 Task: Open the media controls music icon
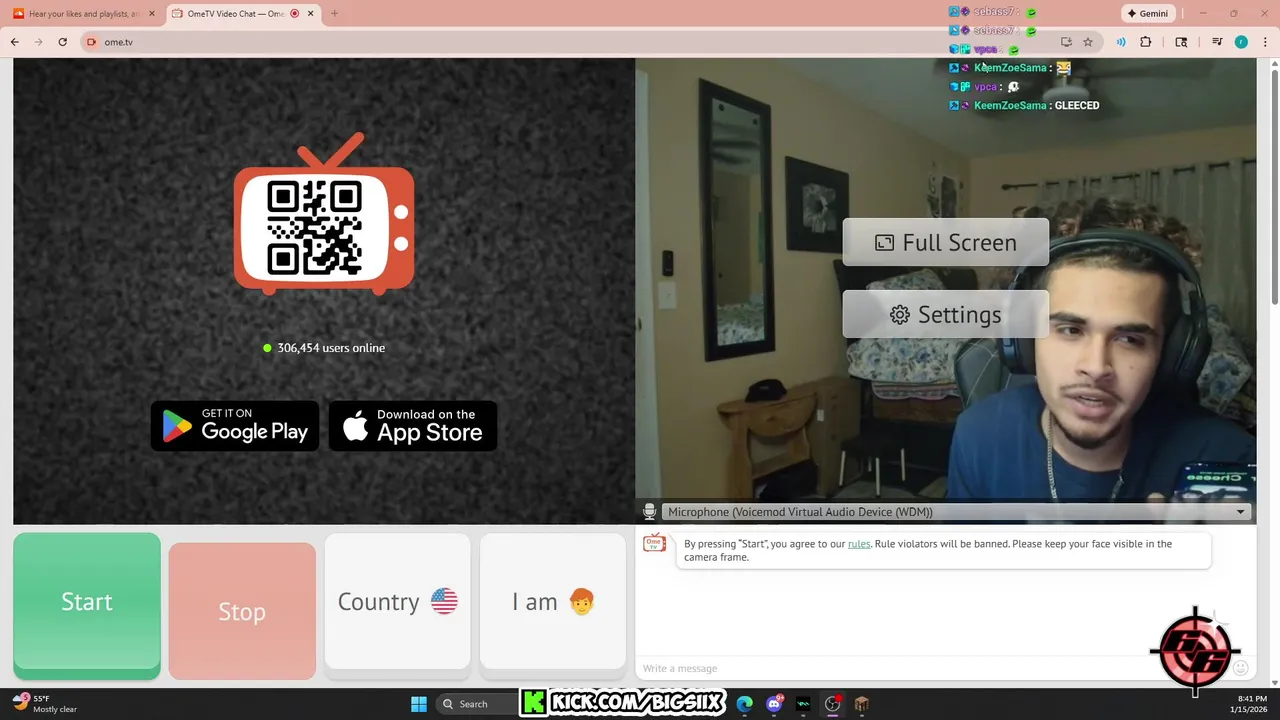pyautogui.click(x=1217, y=42)
